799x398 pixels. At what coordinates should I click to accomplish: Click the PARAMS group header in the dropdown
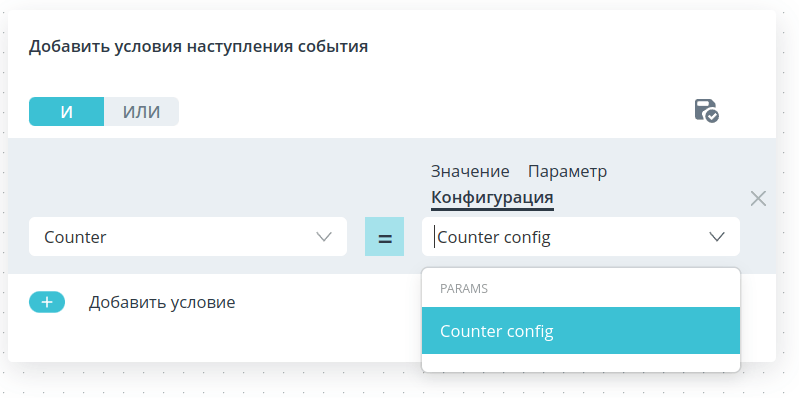point(464,288)
